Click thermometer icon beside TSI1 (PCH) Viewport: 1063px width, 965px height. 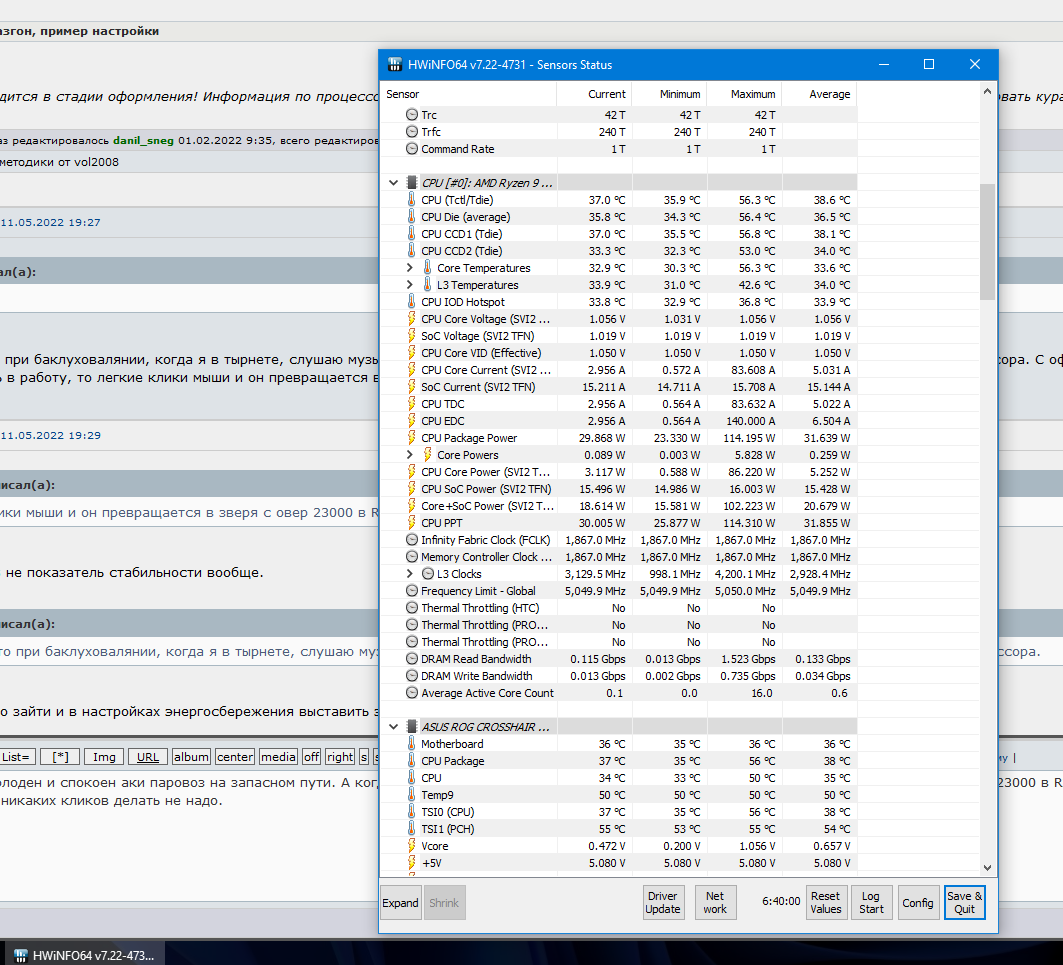(412, 829)
